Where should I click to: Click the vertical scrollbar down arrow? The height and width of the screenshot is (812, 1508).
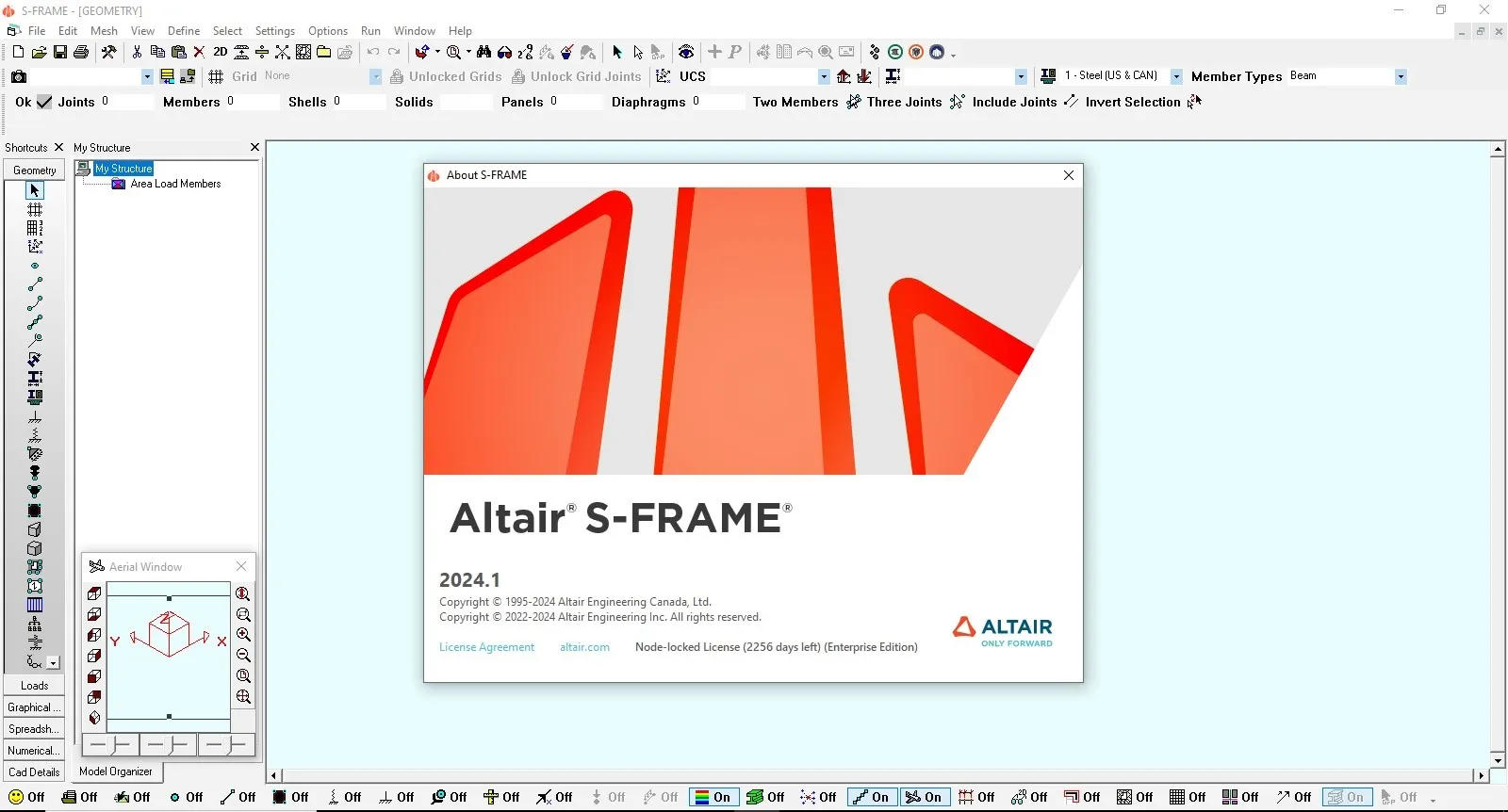(1498, 761)
